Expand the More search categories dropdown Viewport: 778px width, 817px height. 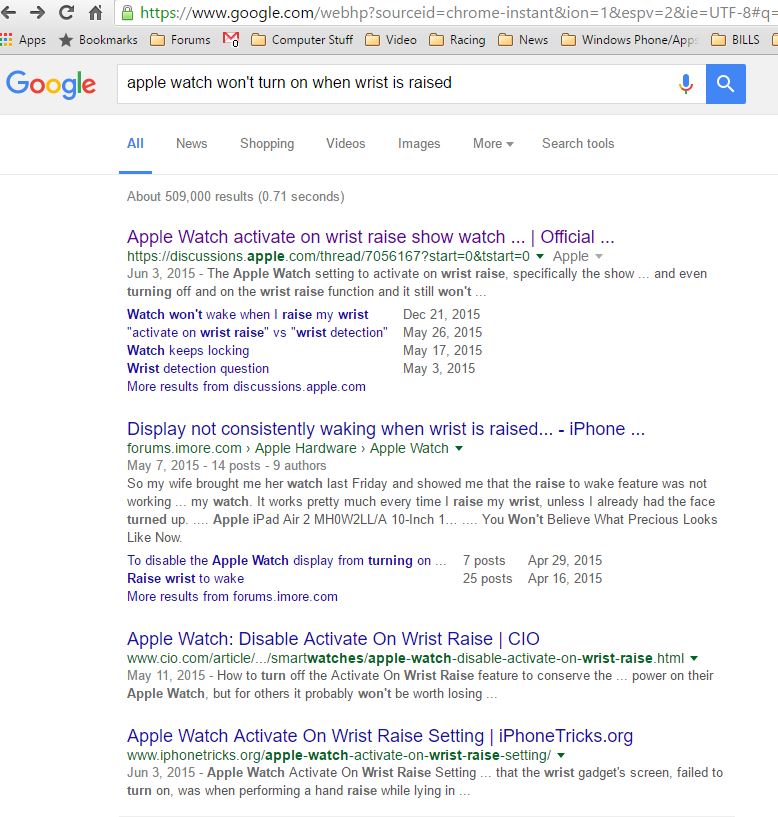coord(493,143)
